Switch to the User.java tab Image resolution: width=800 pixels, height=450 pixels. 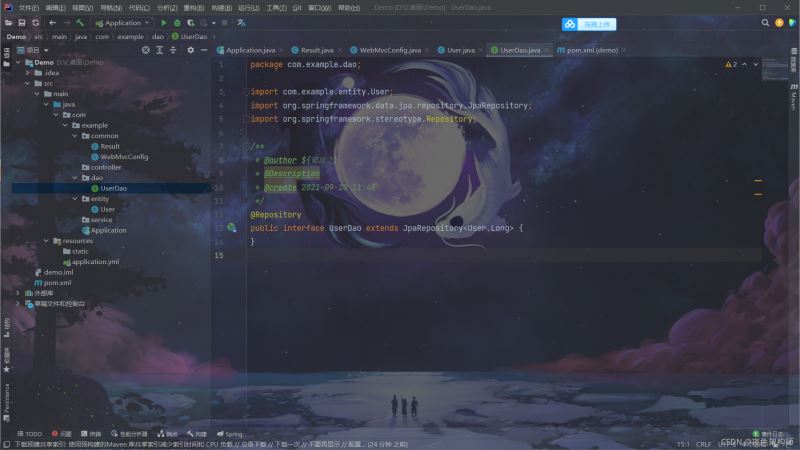pyautogui.click(x=460, y=50)
